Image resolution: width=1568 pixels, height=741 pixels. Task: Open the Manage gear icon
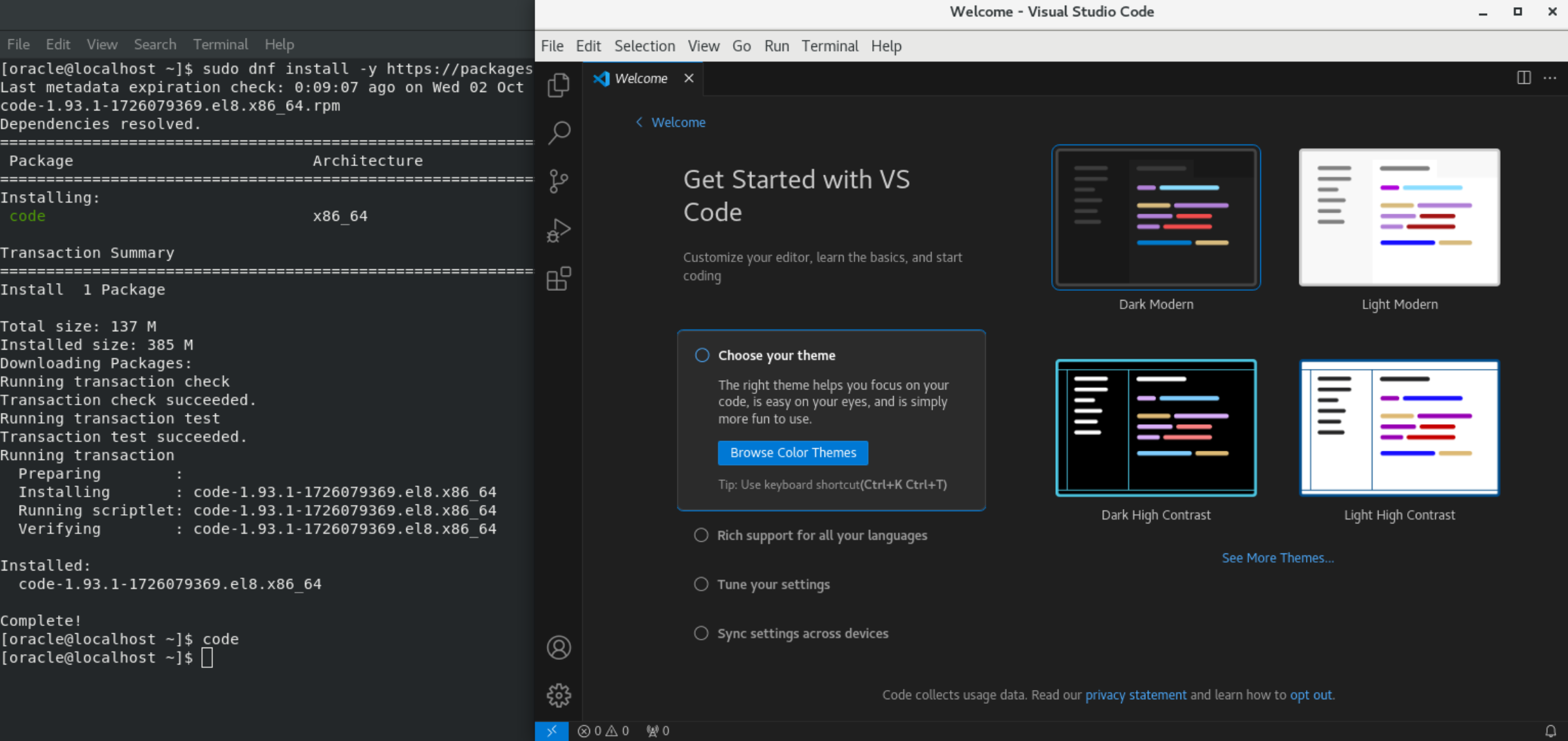[559, 695]
